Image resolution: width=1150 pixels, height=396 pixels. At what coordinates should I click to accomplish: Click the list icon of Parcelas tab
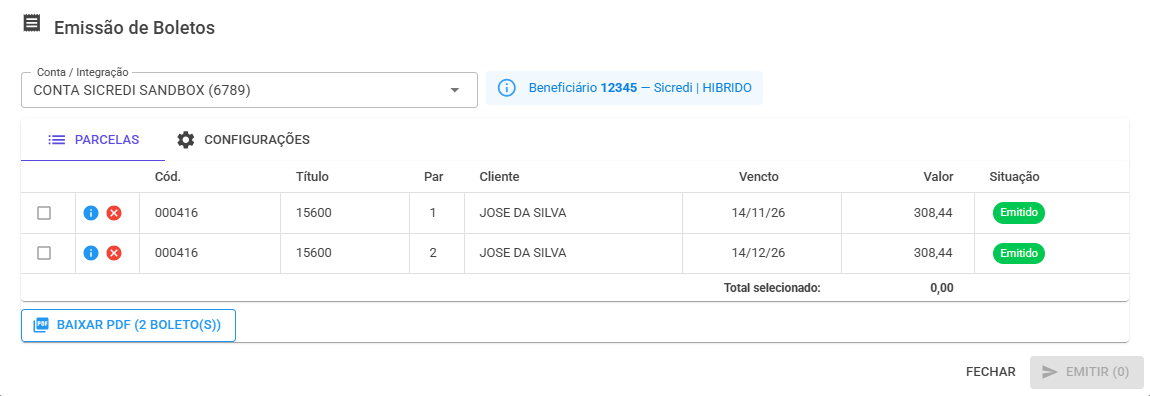pos(57,139)
